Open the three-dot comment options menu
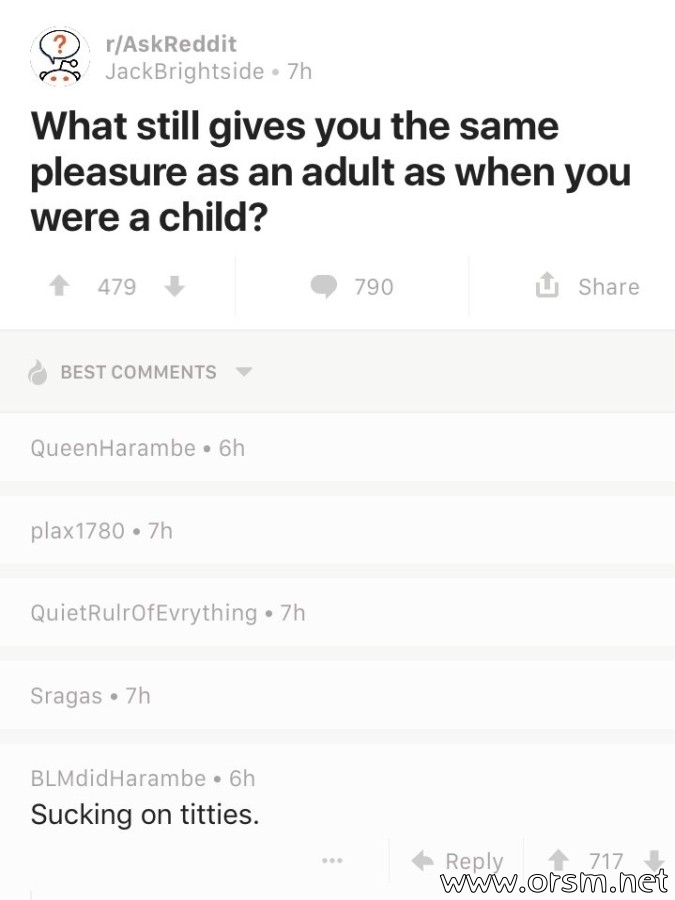675x900 pixels. 332,860
